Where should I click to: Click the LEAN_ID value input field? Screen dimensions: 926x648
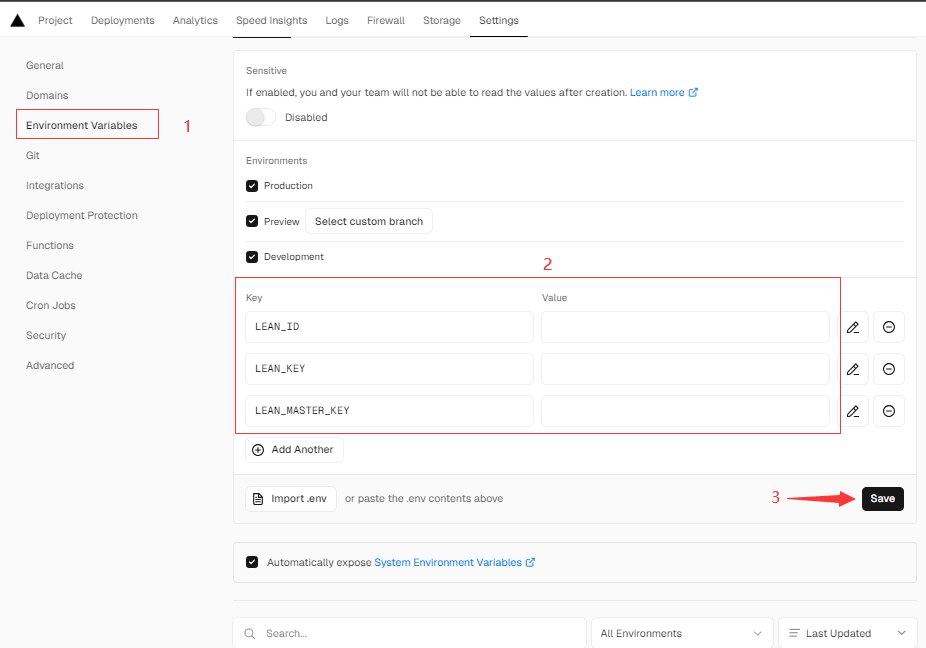(685, 327)
